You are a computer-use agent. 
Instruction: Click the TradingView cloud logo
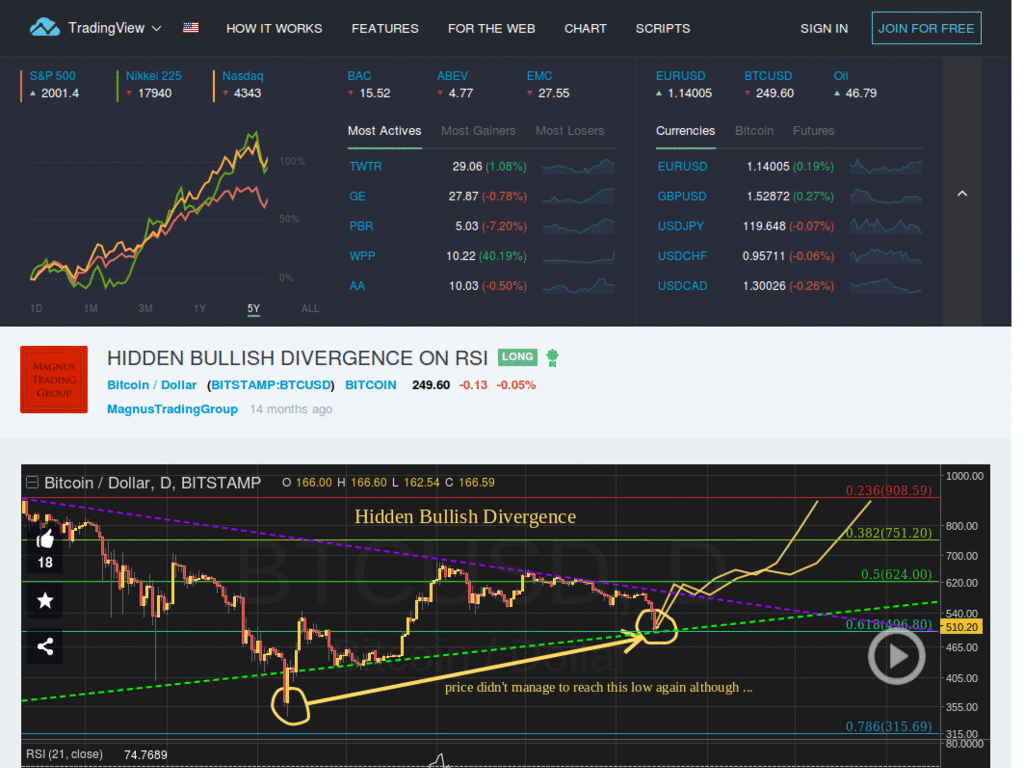(x=44, y=27)
